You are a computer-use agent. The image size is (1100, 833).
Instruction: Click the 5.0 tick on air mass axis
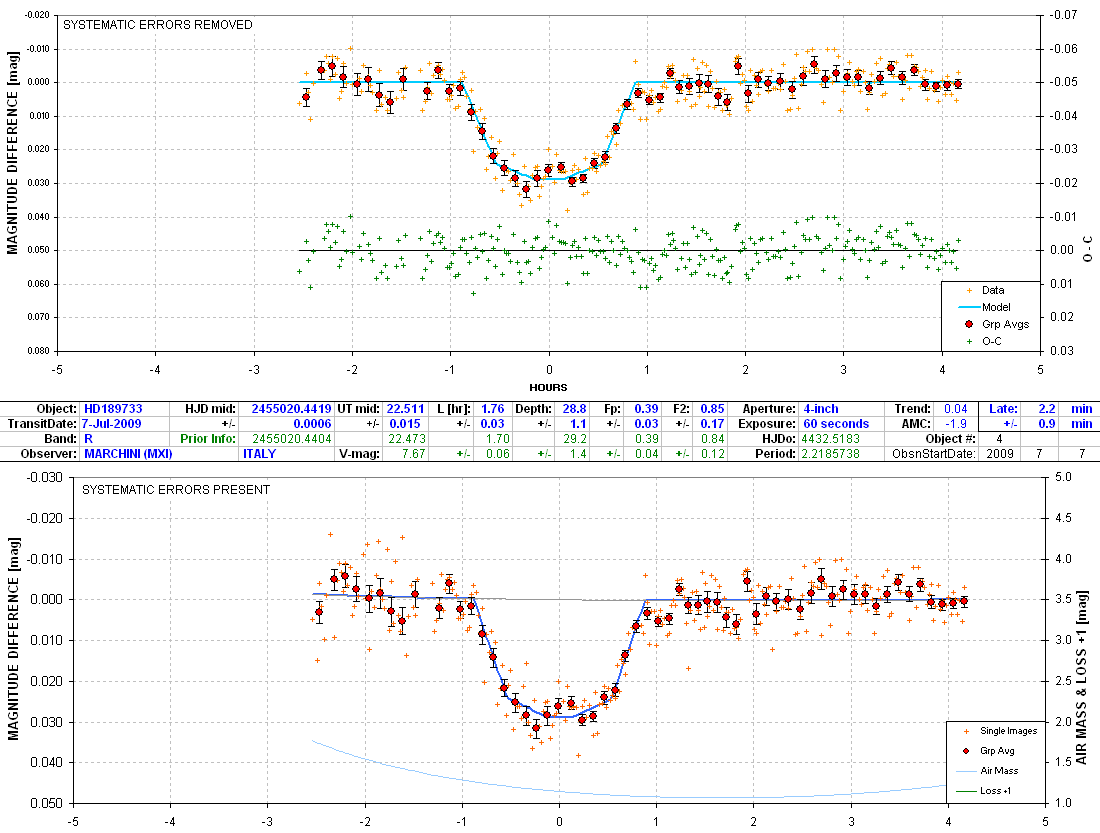click(x=1064, y=477)
